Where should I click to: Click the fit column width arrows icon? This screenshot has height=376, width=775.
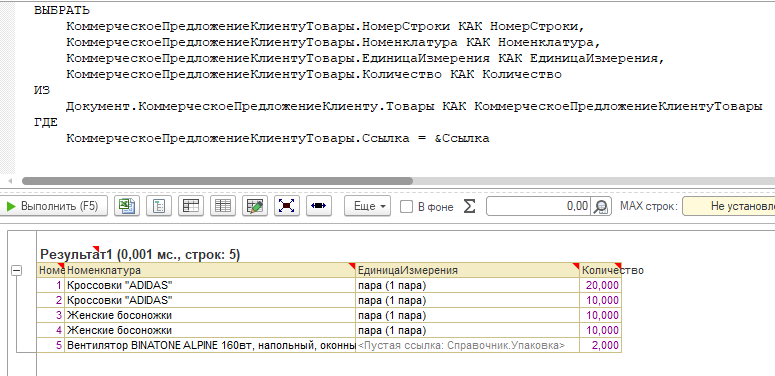[319, 206]
